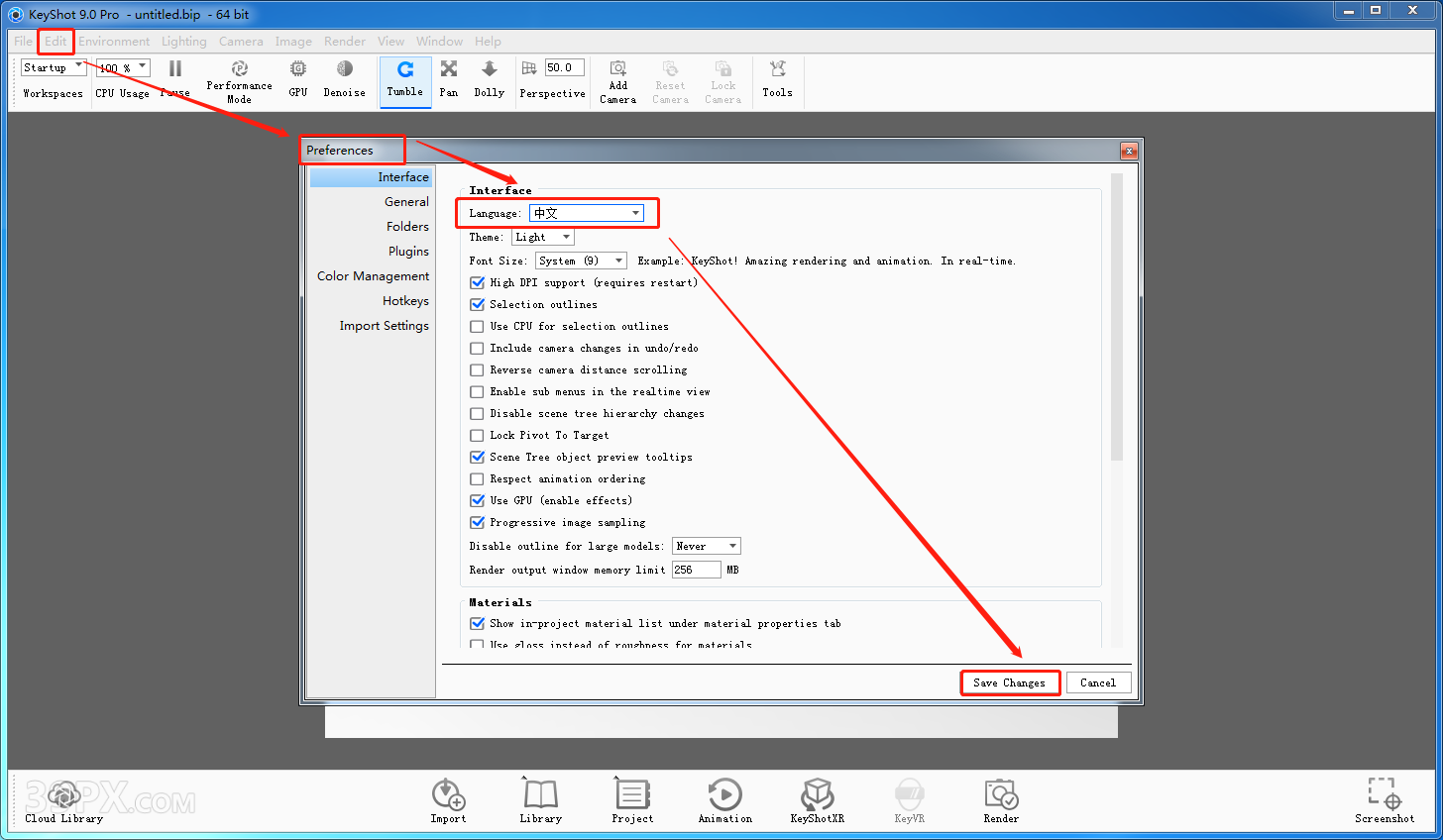Viewport: 1443px width, 840px height.
Task: Uncheck High DPI support checkbox
Action: point(478,283)
